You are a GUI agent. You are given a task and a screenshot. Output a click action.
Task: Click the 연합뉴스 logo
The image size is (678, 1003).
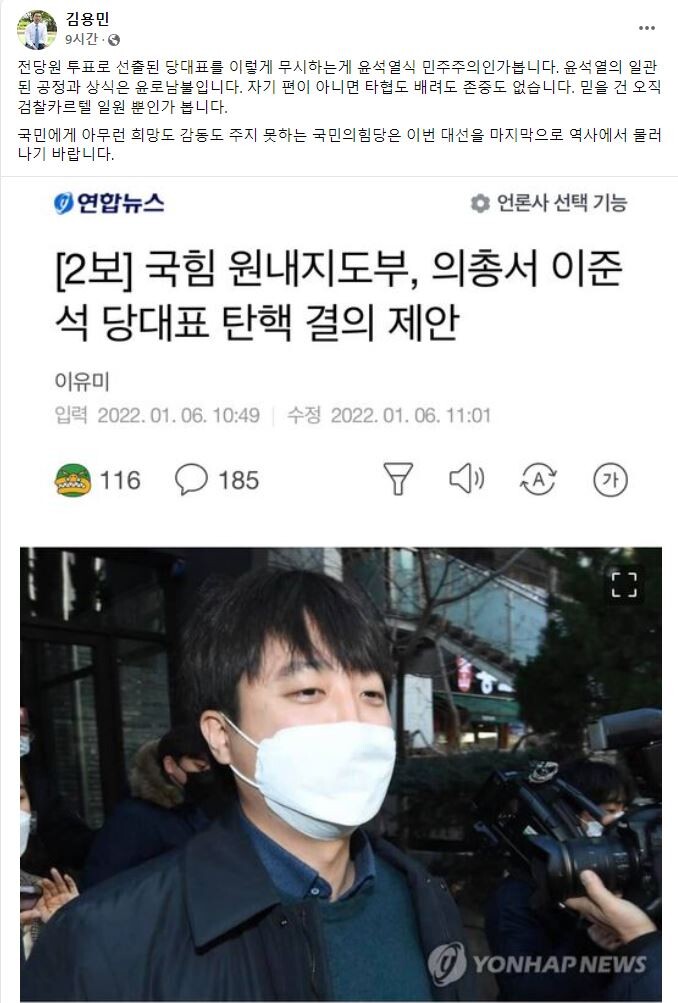click(x=109, y=203)
